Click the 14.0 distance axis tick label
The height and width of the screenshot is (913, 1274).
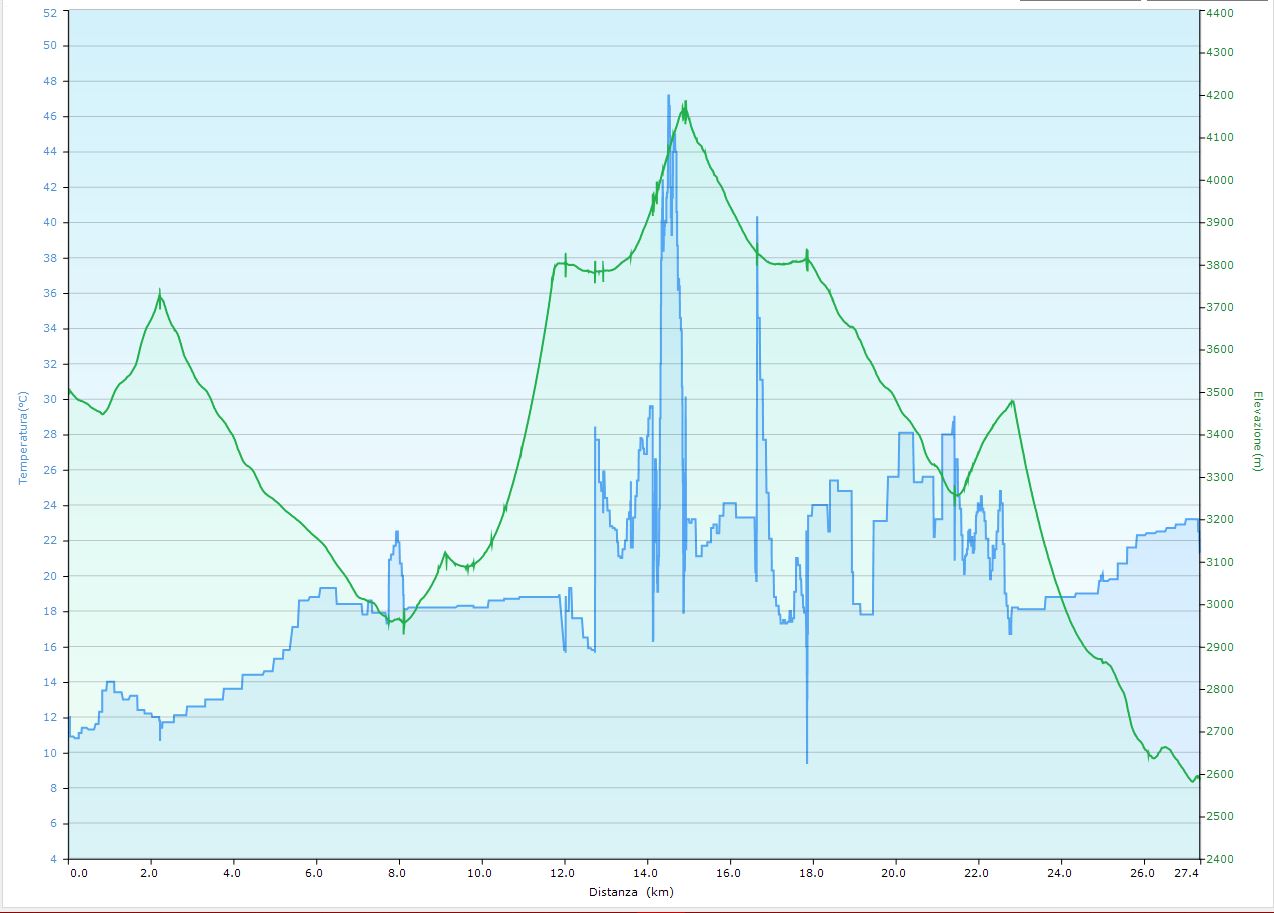tap(646, 873)
